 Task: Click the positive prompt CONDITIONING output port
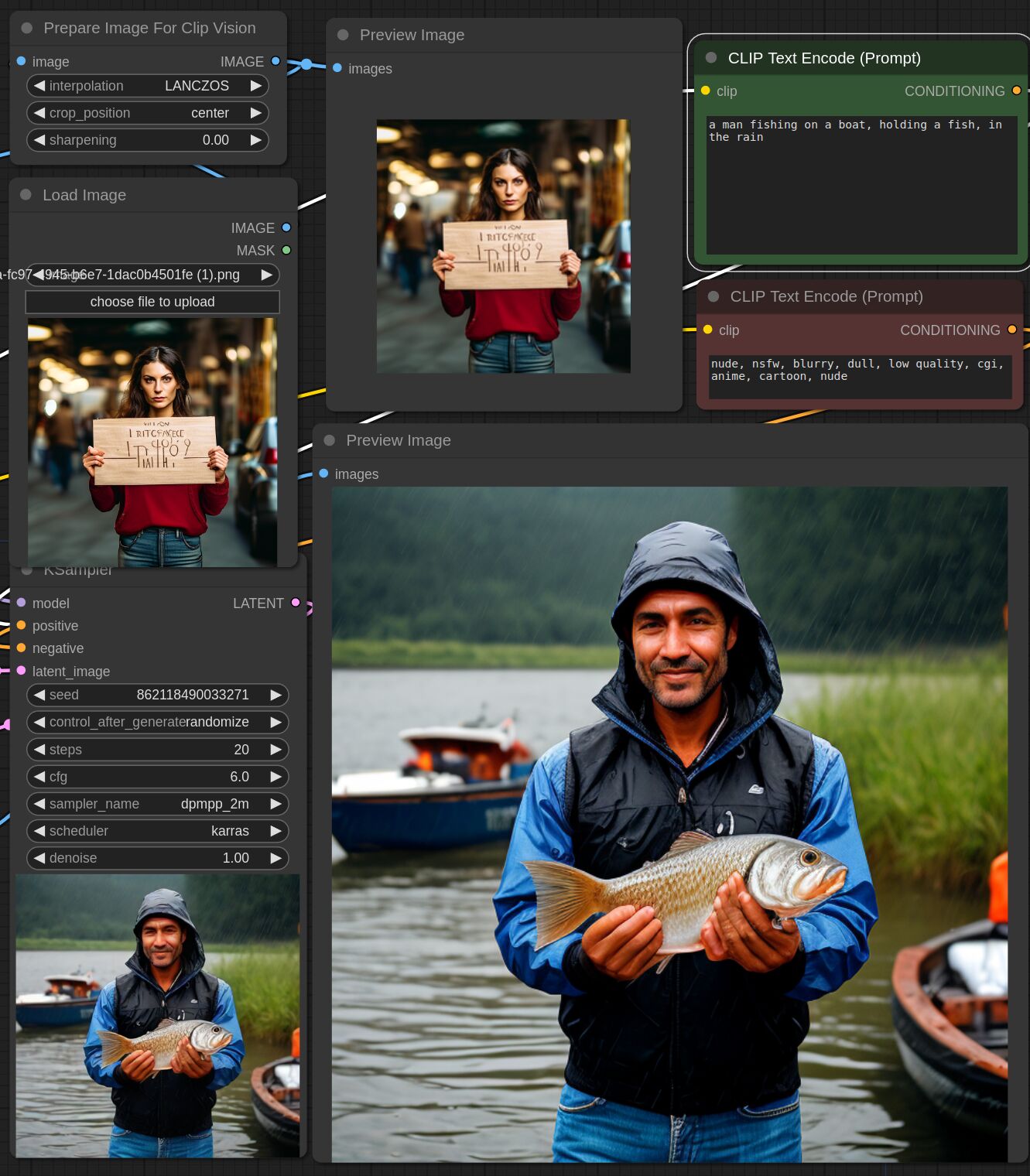(x=1016, y=91)
